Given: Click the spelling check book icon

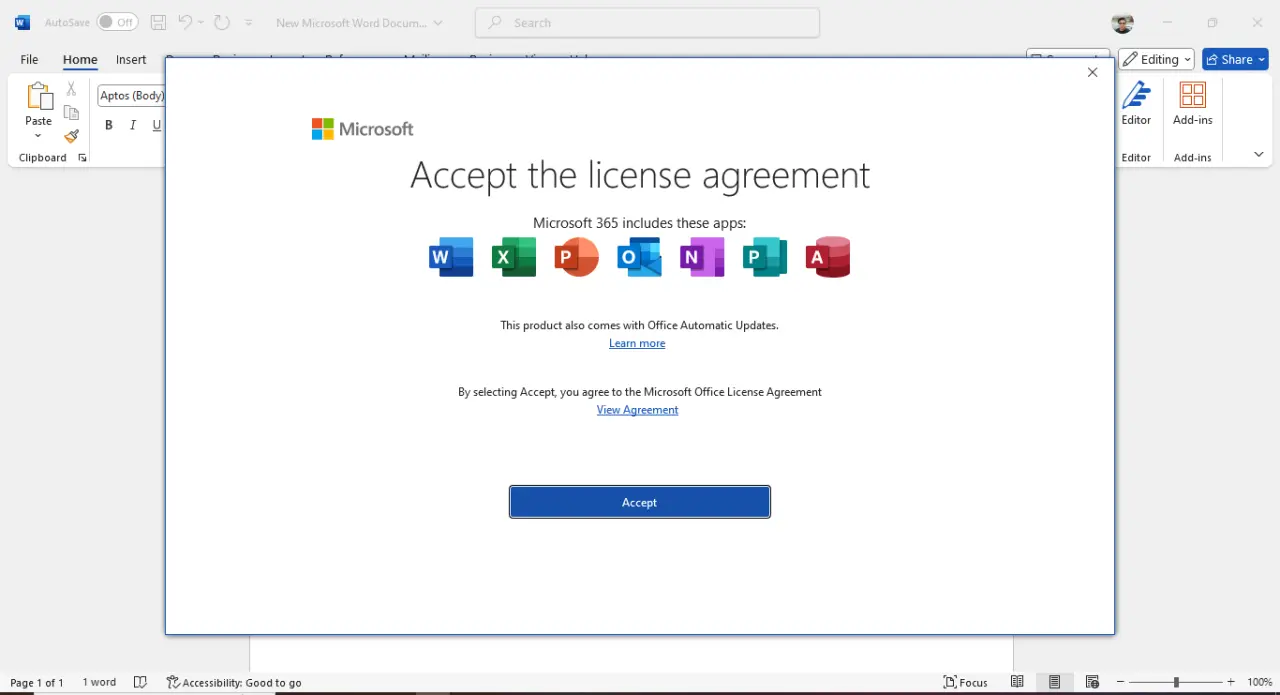Looking at the screenshot, I should (140, 682).
